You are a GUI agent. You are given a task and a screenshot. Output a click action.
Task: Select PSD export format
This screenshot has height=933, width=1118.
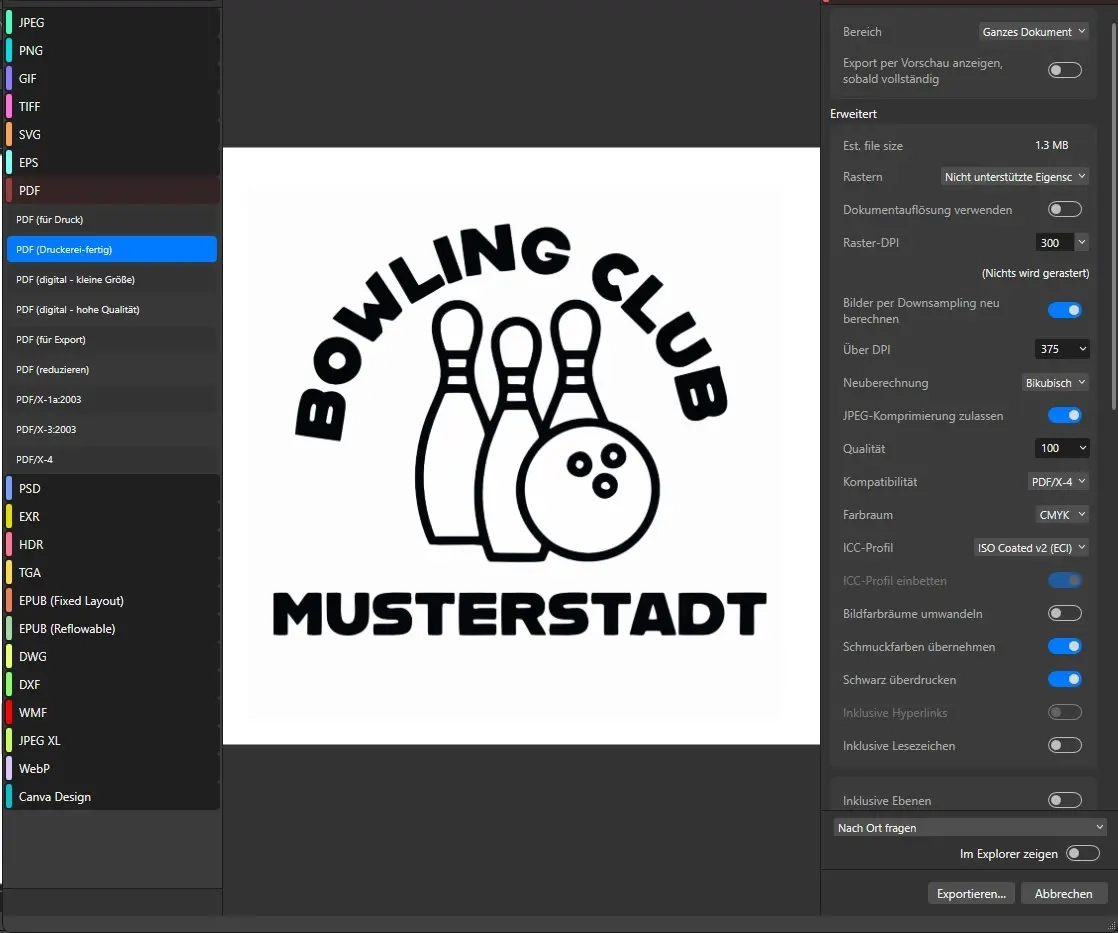112,488
